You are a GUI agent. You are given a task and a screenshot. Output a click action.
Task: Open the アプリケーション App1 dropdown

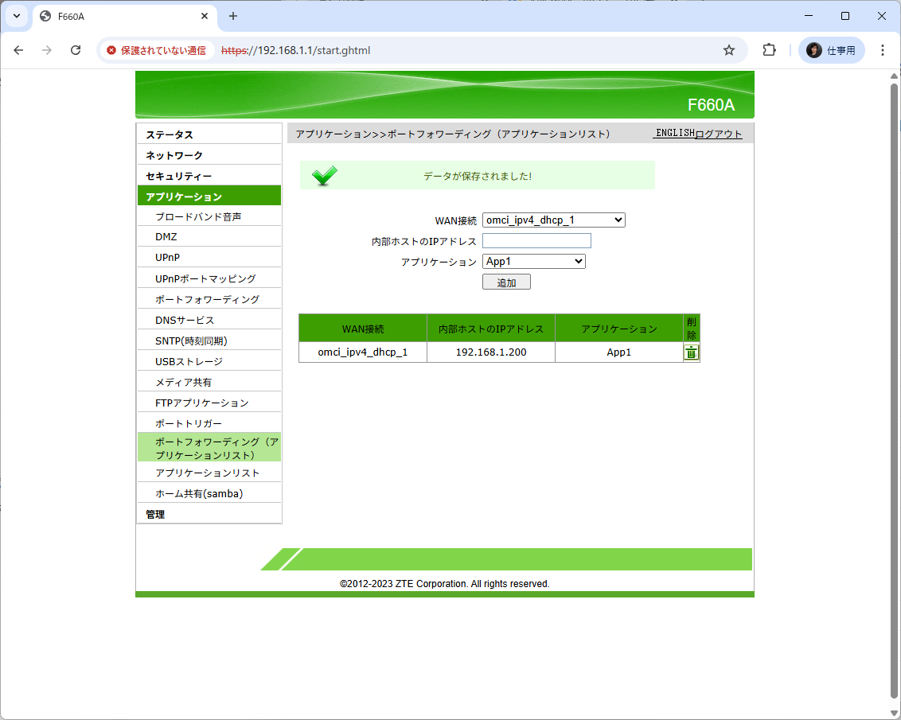coord(533,261)
